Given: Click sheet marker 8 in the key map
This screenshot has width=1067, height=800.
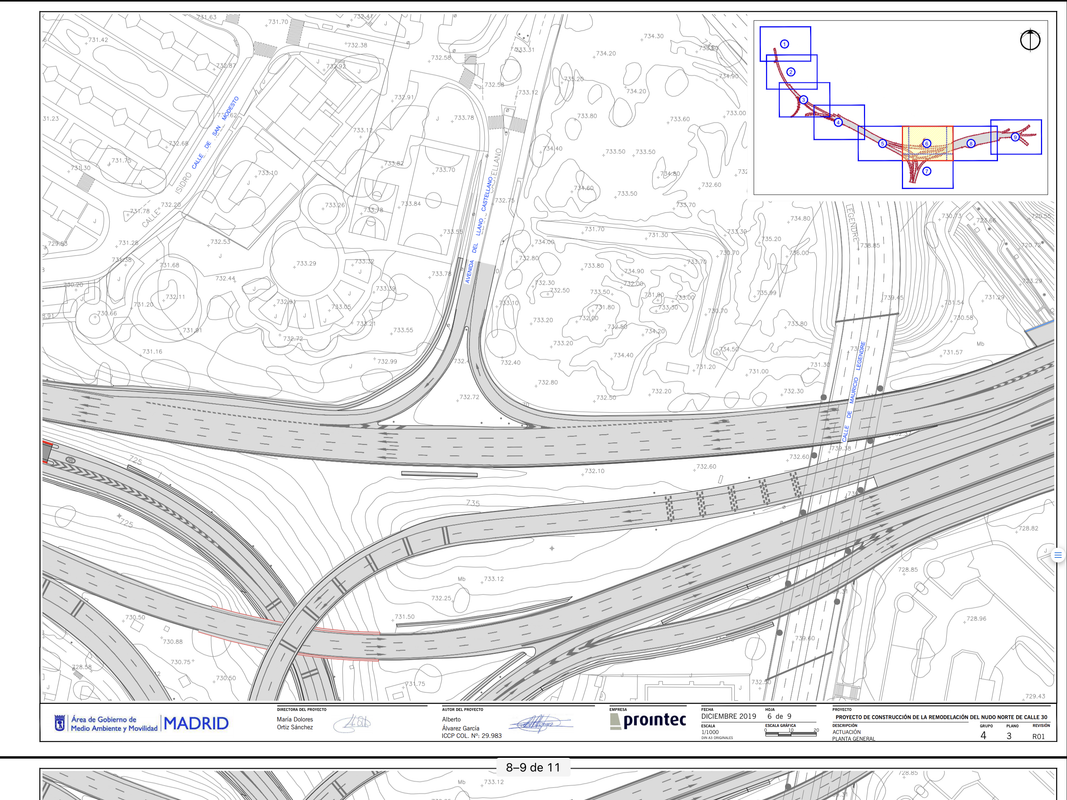Looking at the screenshot, I should coord(971,144).
